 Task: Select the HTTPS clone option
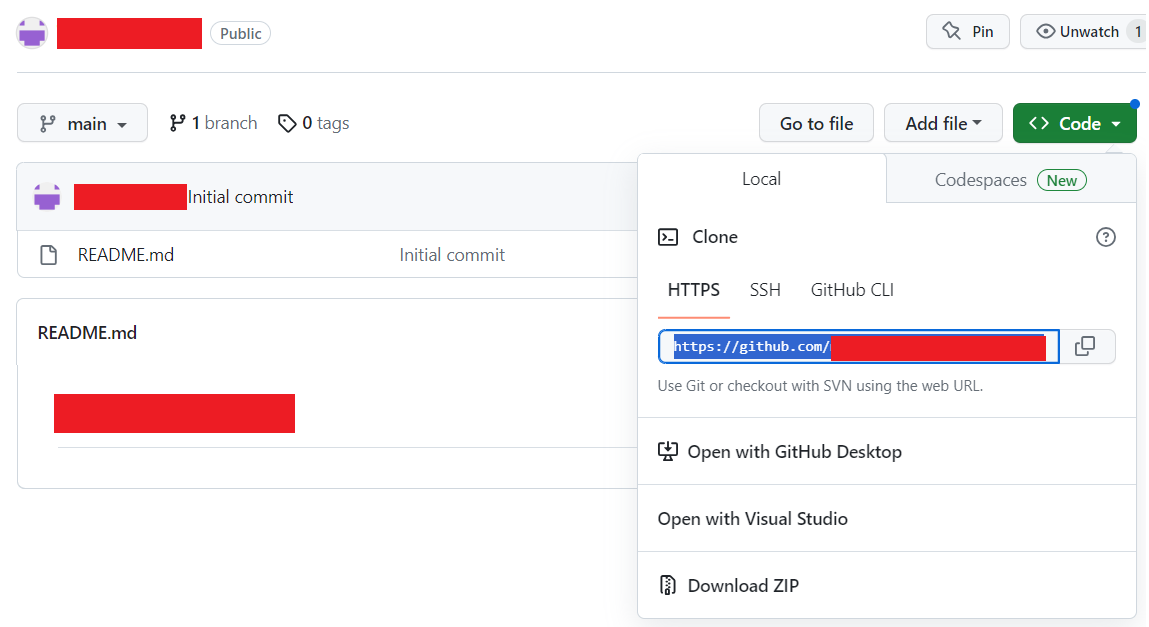[x=693, y=290]
